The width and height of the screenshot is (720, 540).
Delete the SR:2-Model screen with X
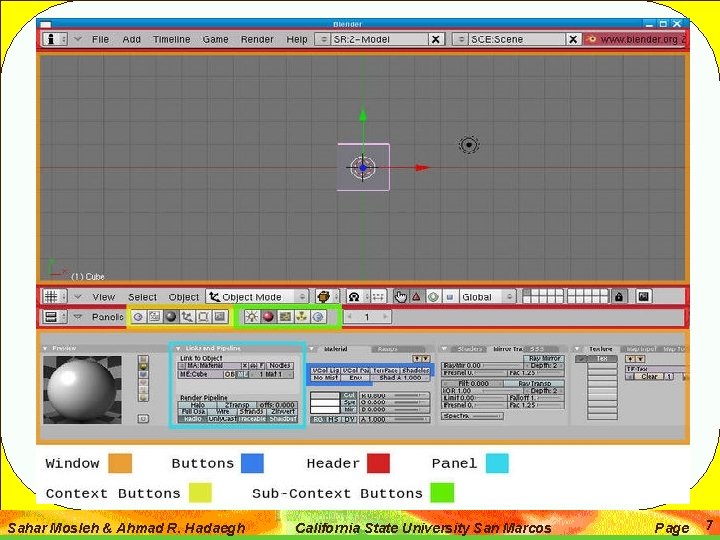click(x=436, y=39)
